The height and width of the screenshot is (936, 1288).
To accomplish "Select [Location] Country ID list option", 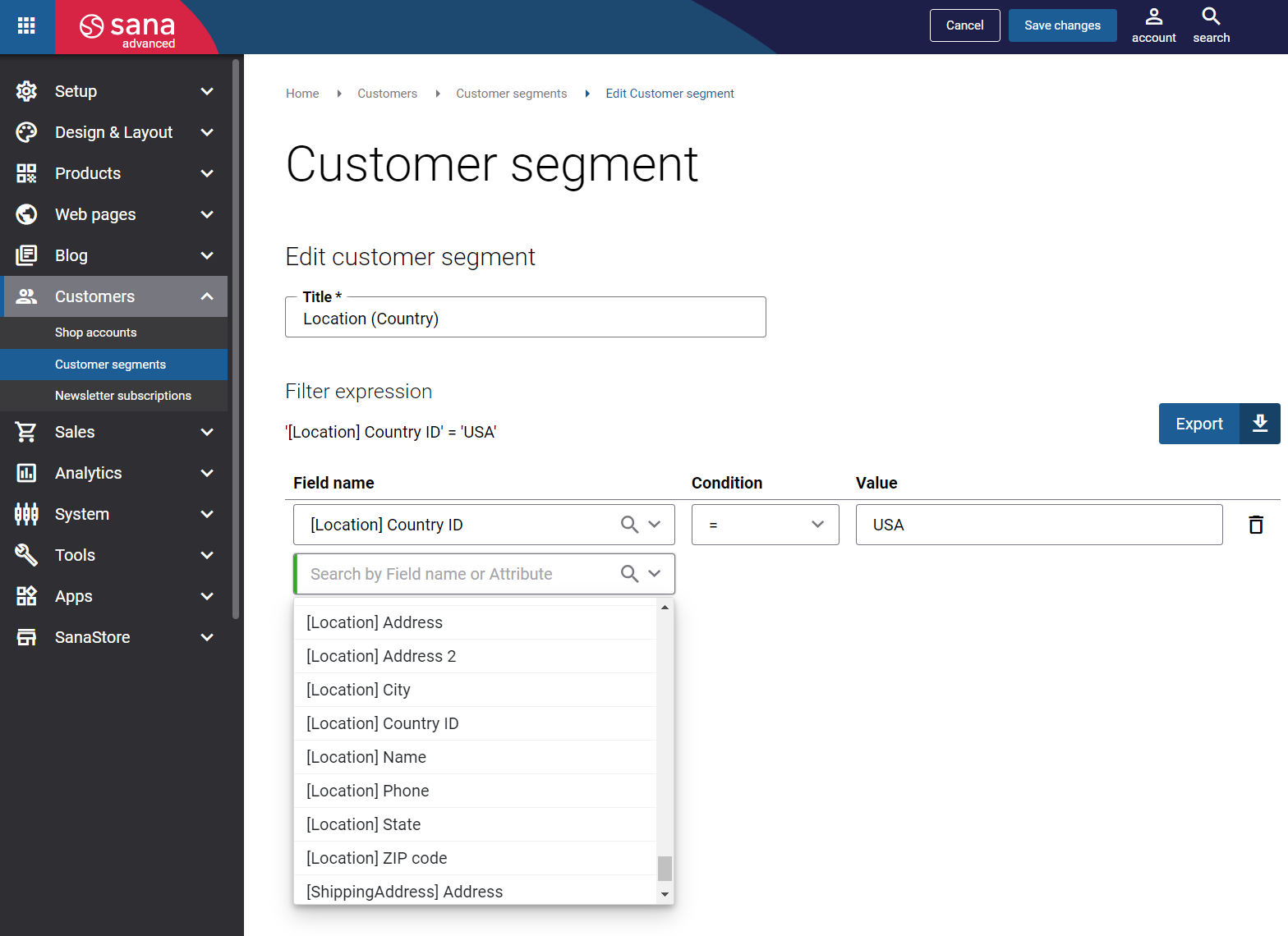I will (x=476, y=723).
